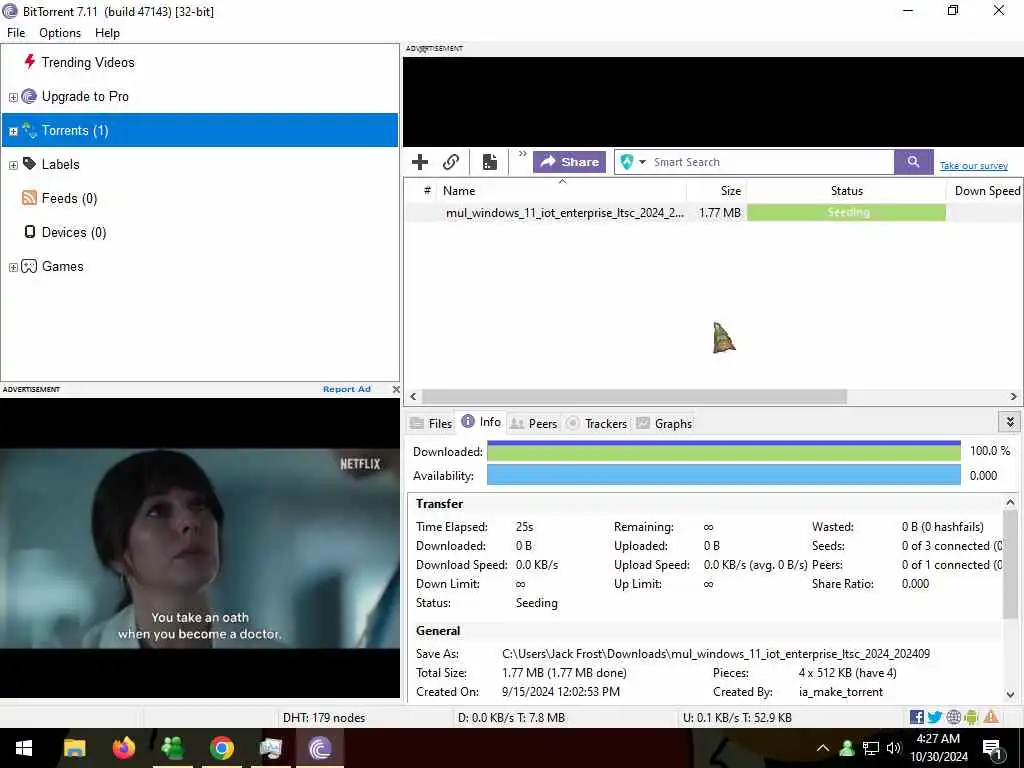Viewport: 1024px width, 768px height.
Task: Open the File menu
Action: coord(16,33)
